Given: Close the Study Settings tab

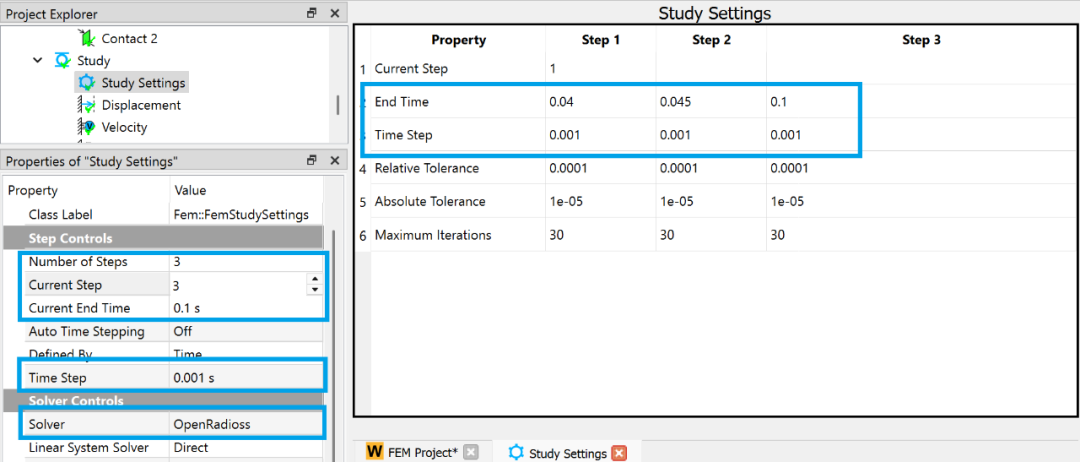Looking at the screenshot, I should pos(619,453).
